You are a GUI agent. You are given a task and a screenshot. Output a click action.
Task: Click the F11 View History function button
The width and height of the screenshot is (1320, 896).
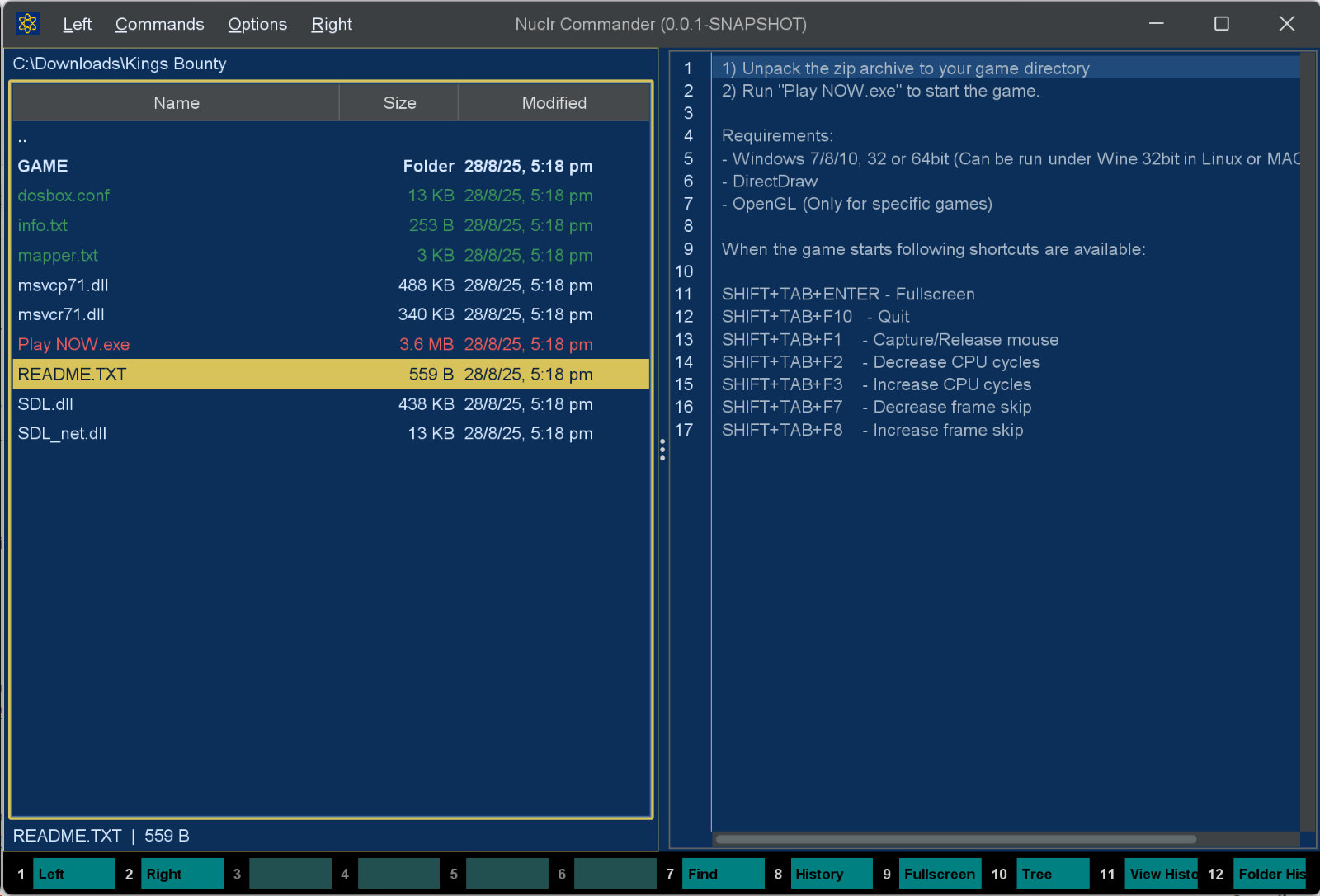coord(1162,874)
